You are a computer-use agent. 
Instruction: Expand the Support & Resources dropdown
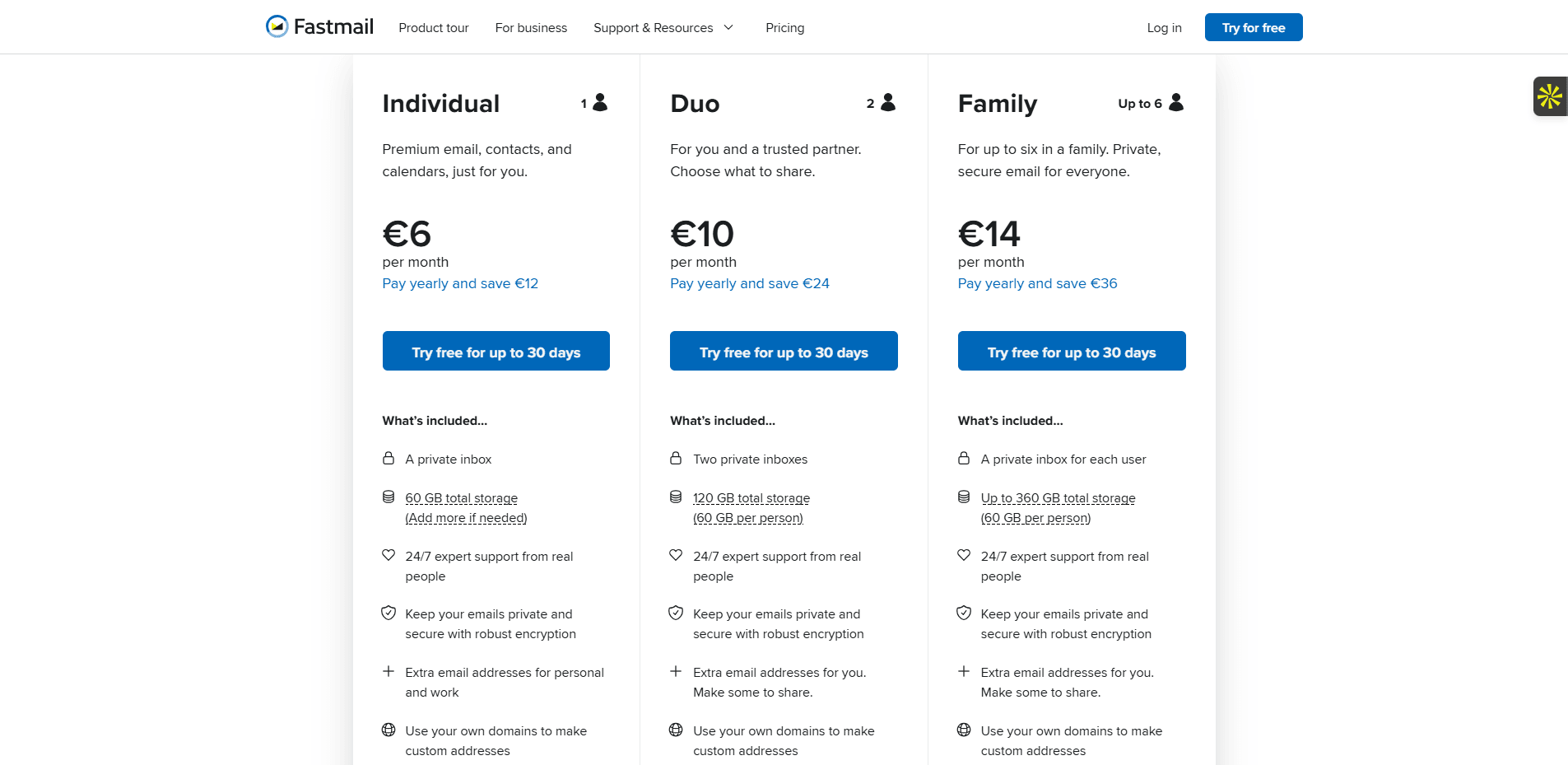point(663,27)
